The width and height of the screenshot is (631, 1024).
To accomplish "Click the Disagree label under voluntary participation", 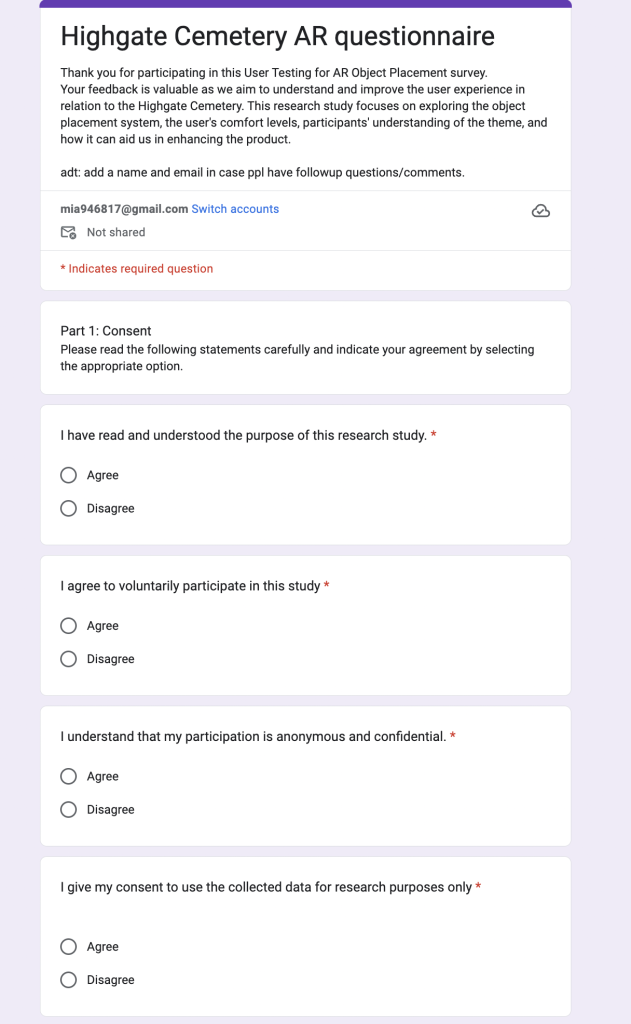I will pyautogui.click(x=110, y=660).
